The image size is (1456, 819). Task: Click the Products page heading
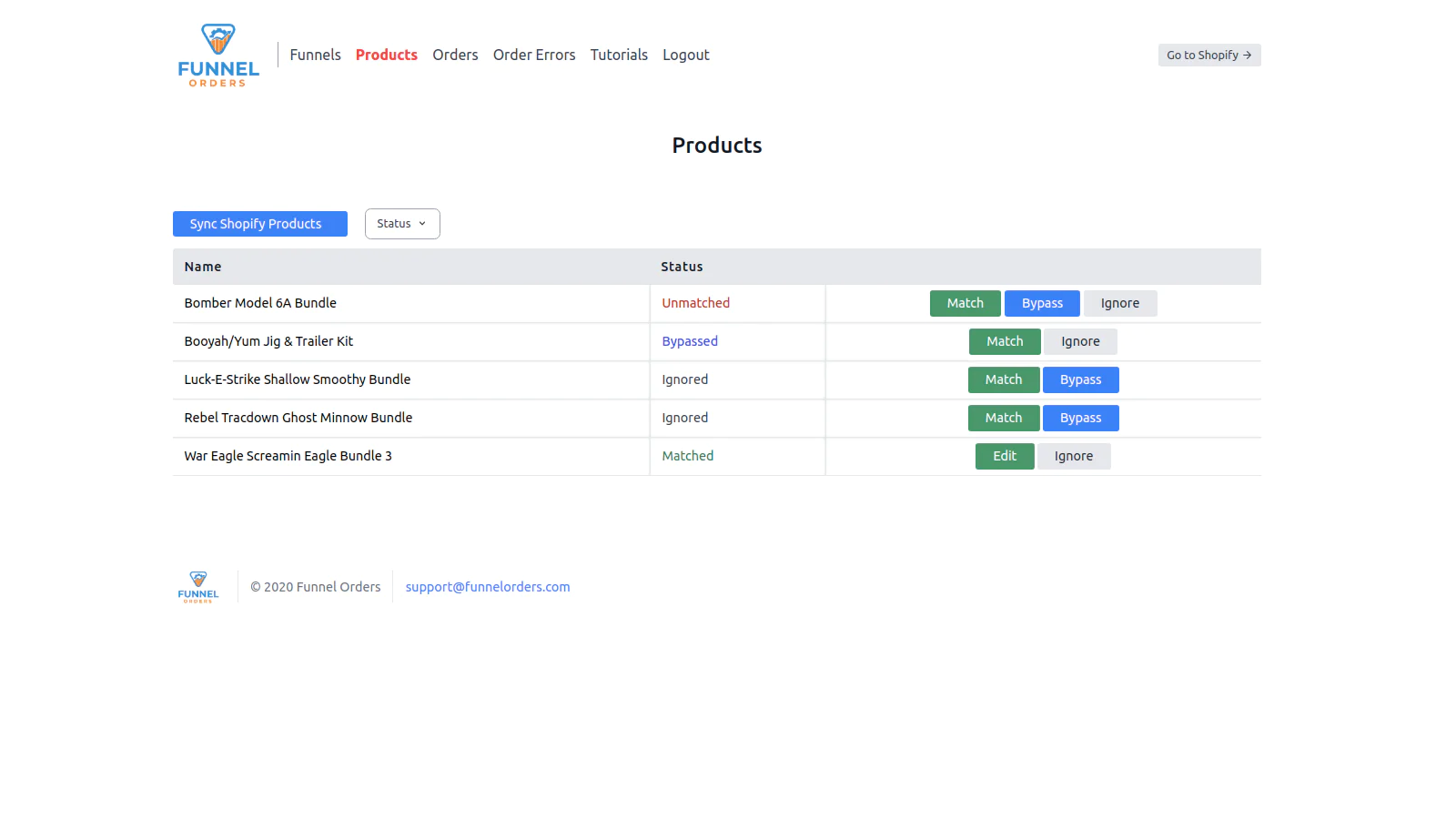tap(717, 146)
